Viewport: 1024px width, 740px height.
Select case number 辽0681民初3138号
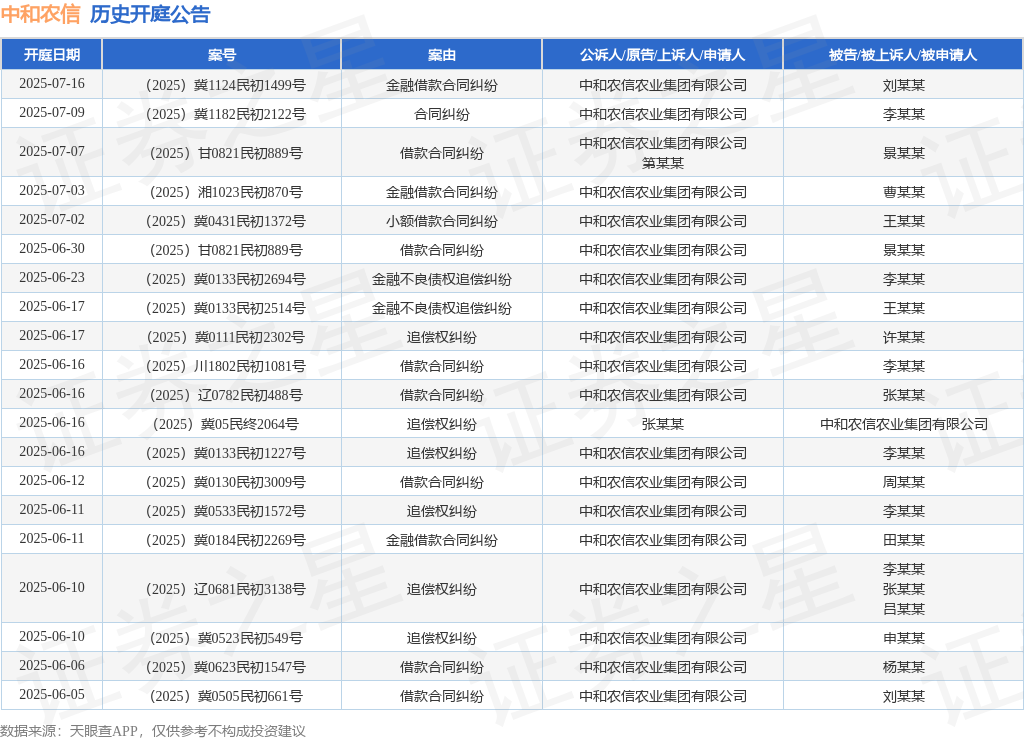(x=225, y=589)
